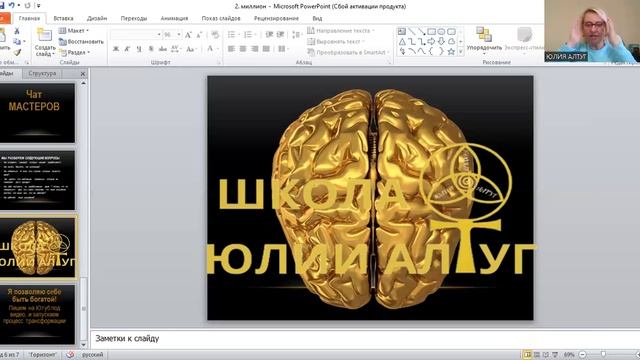Open the font size dropdown
The height and width of the screenshot is (360, 640).
pos(179,35)
